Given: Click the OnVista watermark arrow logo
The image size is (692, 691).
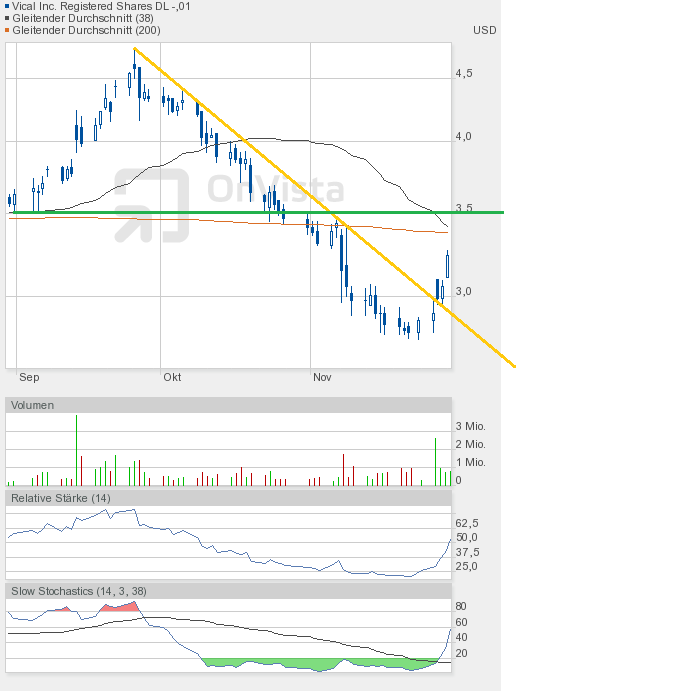Looking at the screenshot, I should click(x=150, y=205).
